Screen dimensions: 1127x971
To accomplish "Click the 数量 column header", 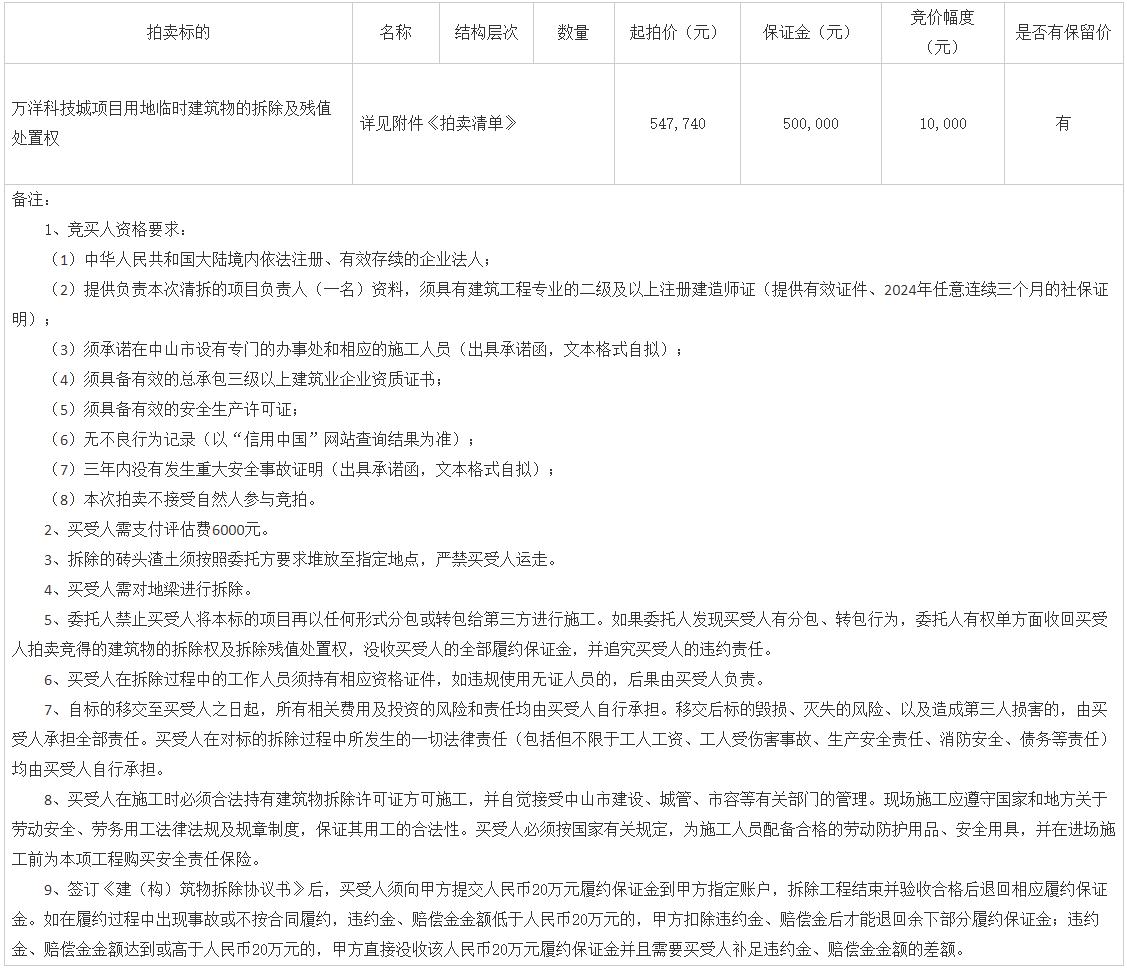I will click(573, 32).
